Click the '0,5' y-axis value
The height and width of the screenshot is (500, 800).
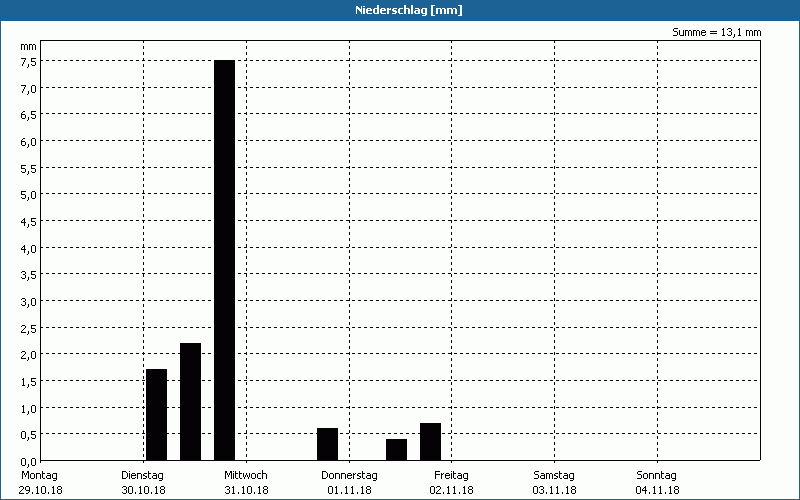29,435
